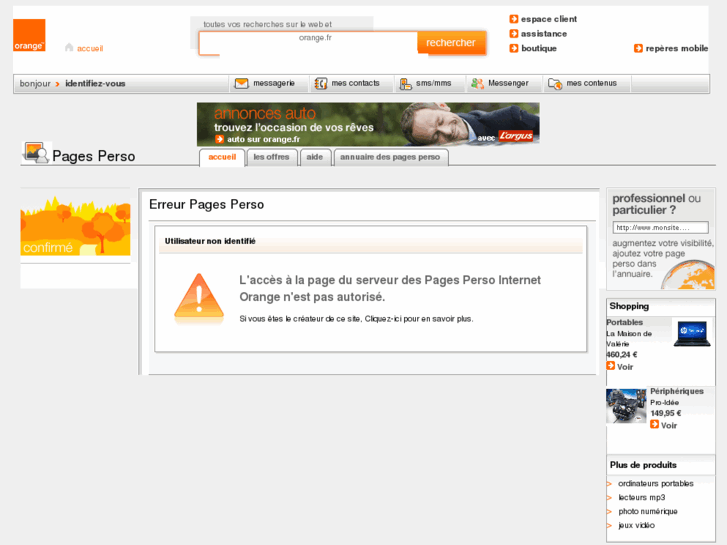Click the arrow icon next to boutique
727x545 pixels.
point(514,48)
